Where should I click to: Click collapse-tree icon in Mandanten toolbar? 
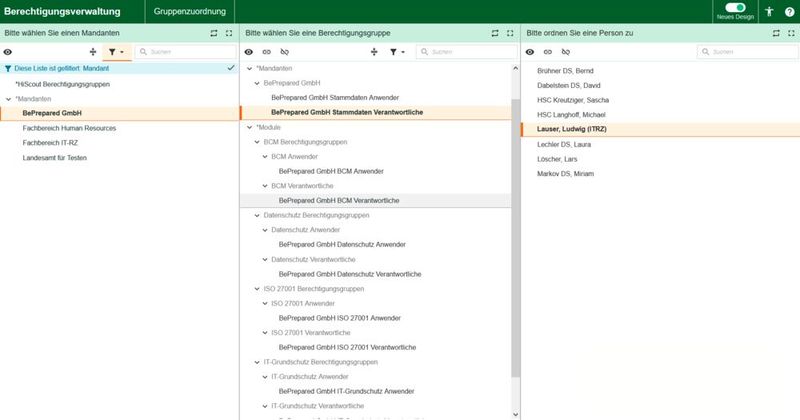point(93,52)
